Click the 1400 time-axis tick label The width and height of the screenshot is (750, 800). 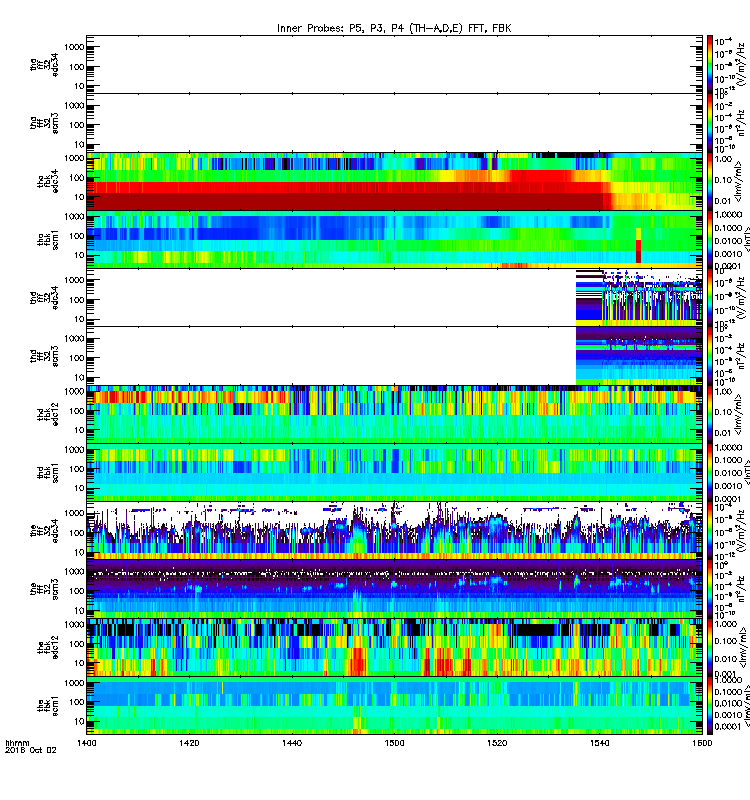pyautogui.click(x=86, y=742)
